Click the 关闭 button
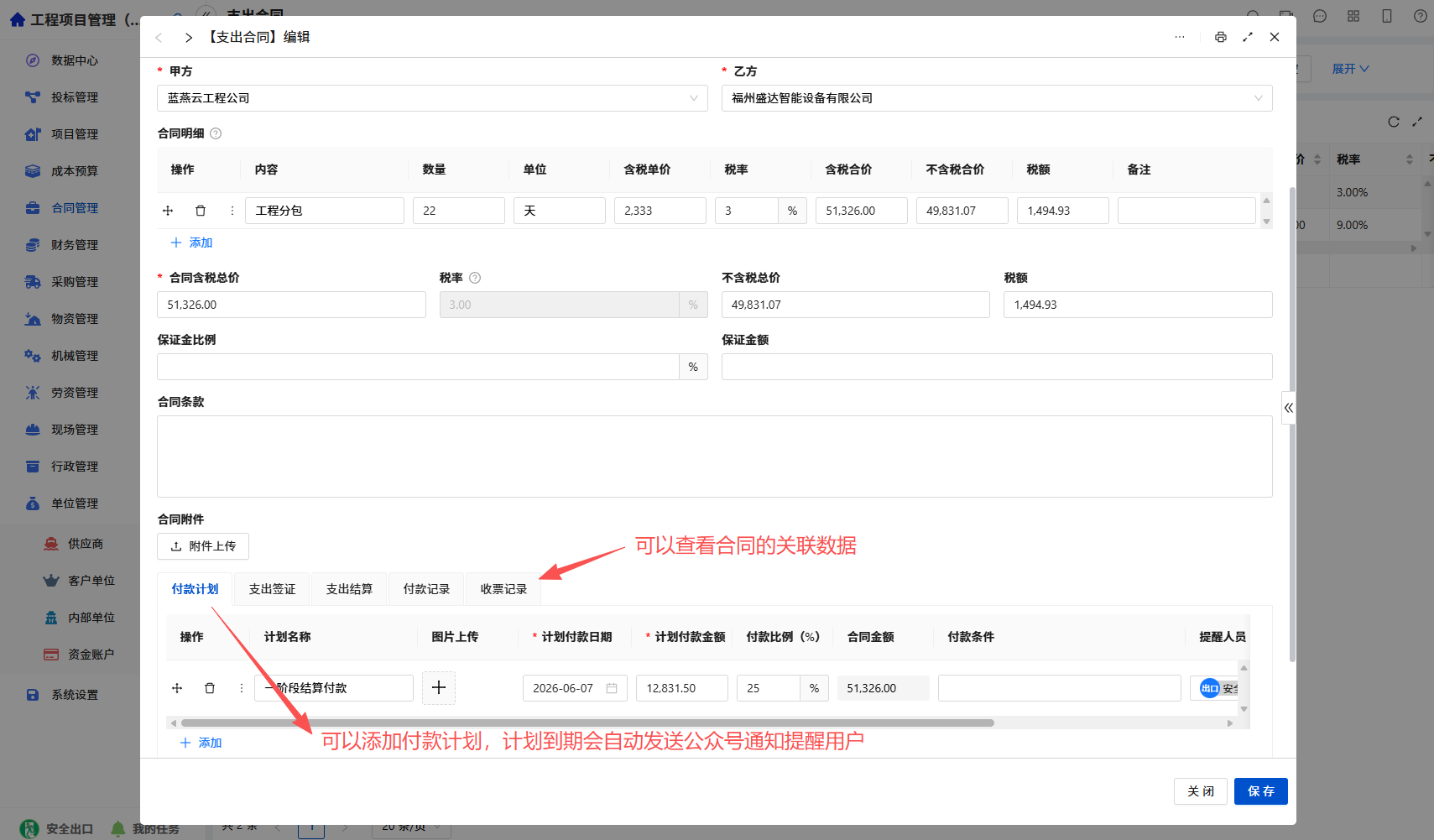 [x=1201, y=791]
